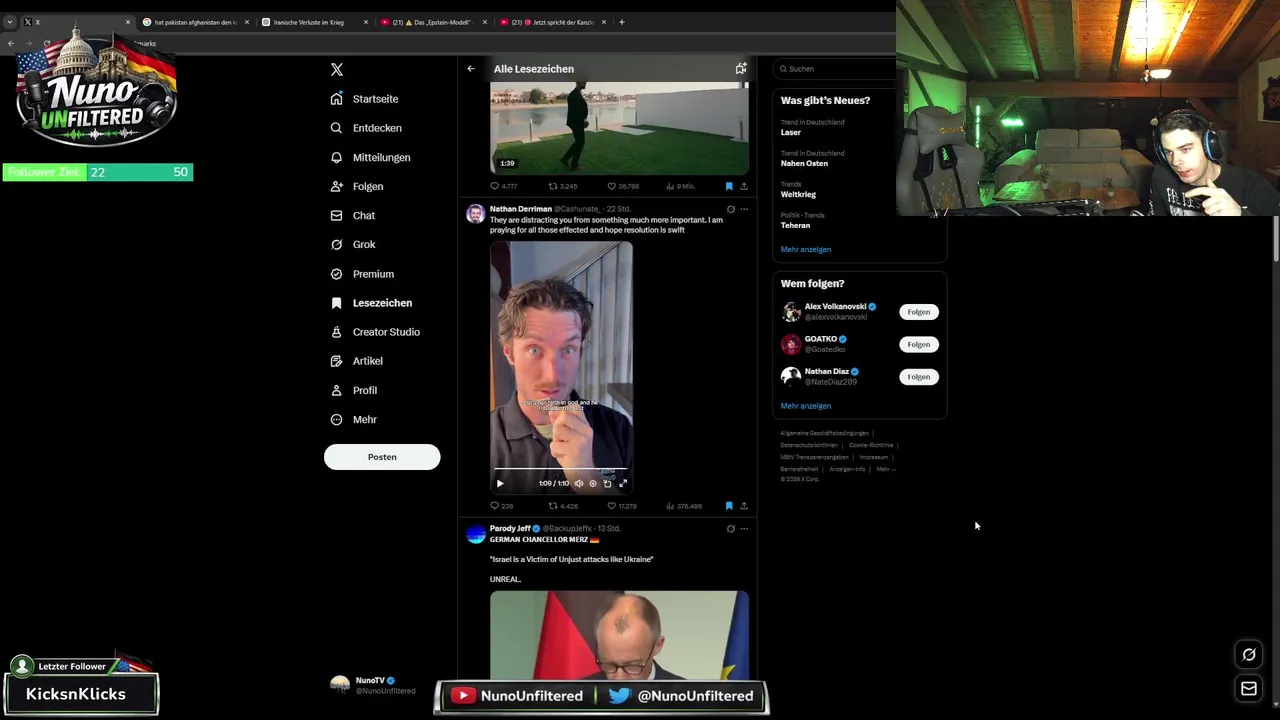Viewport: 1280px width, 720px height.
Task: Open Startseite in the sidebar
Action: 365,99
